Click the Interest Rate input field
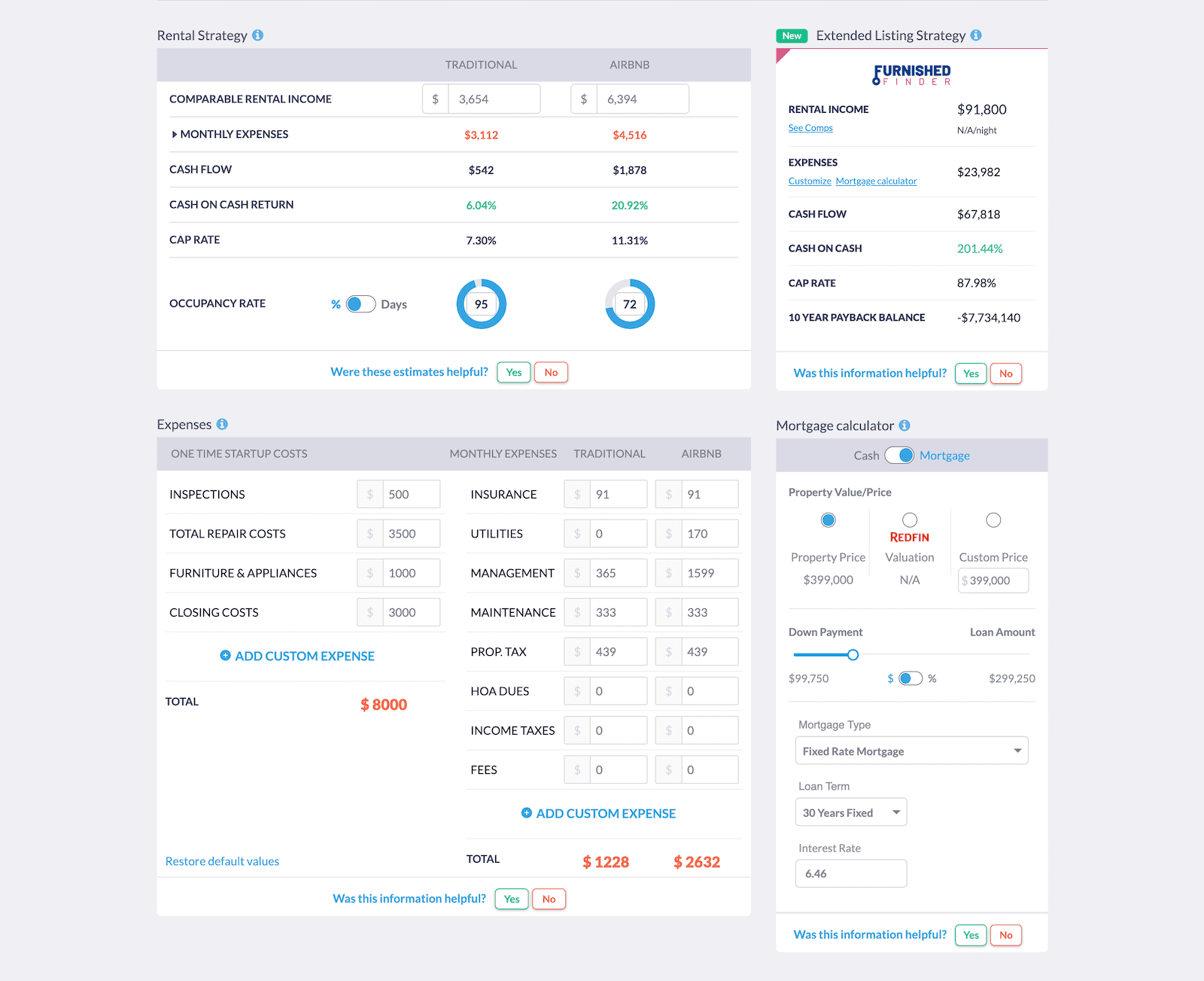The height and width of the screenshot is (981, 1204). click(x=850, y=873)
